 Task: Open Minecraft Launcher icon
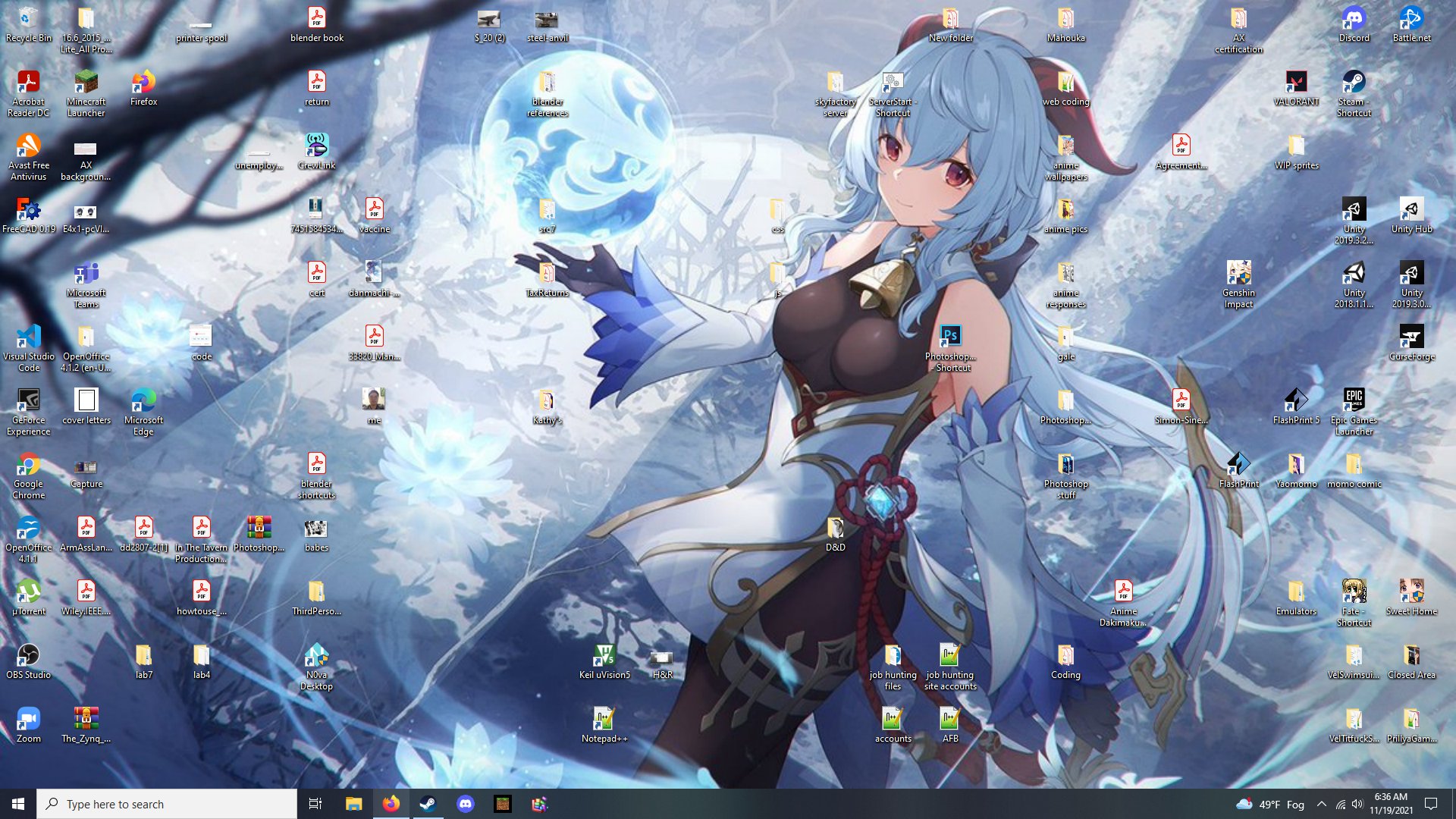click(86, 93)
